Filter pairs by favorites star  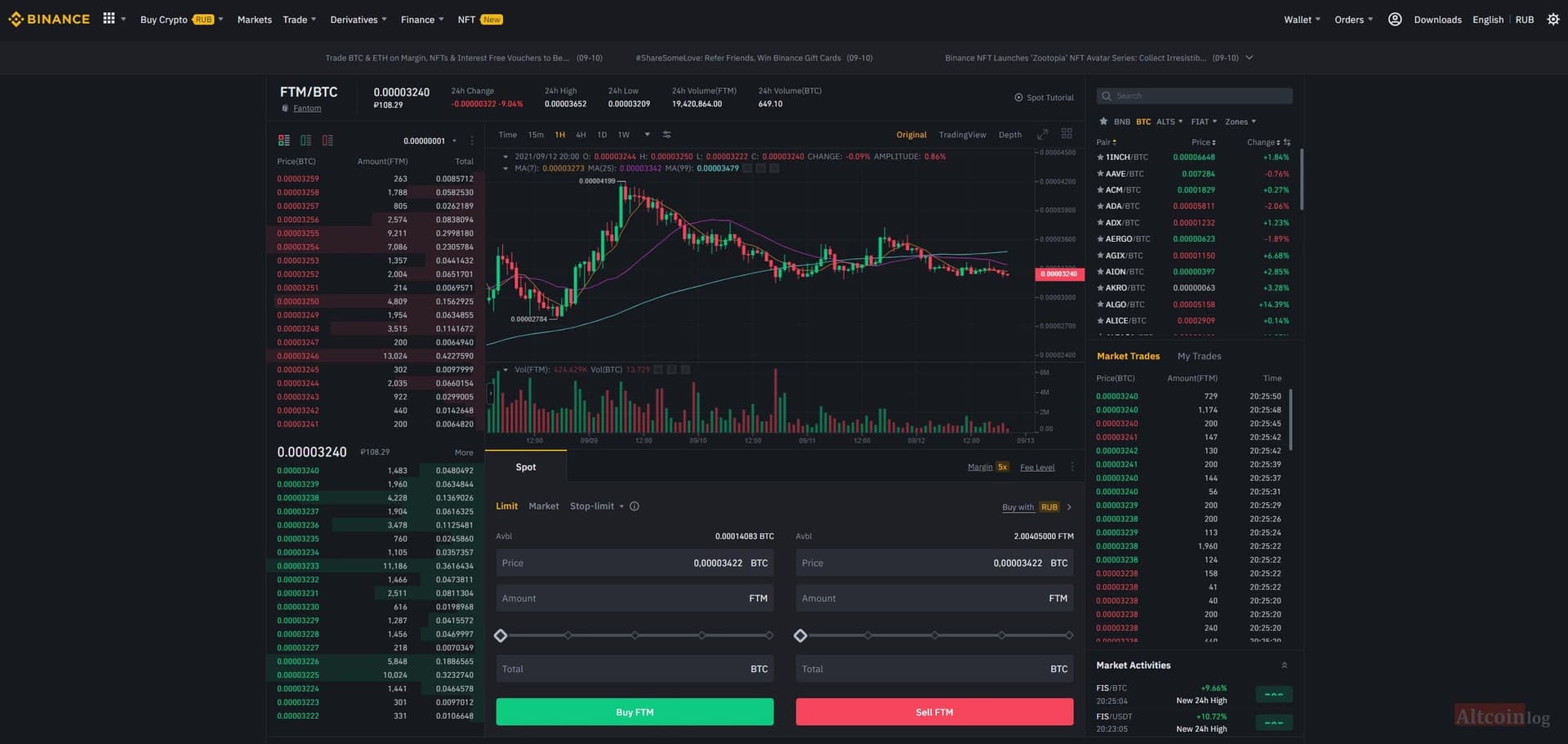click(1103, 122)
